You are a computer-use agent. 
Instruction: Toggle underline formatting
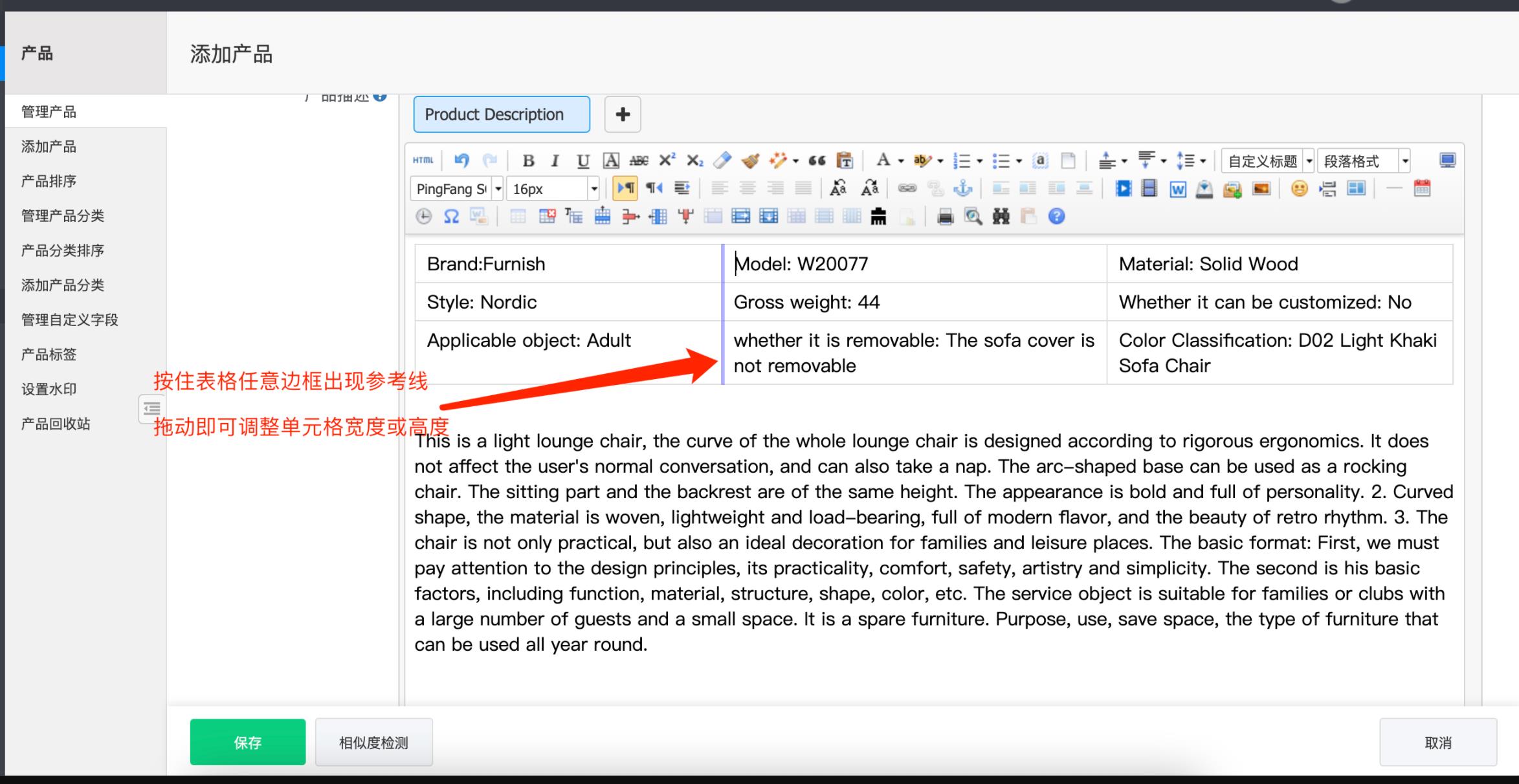pyautogui.click(x=582, y=160)
